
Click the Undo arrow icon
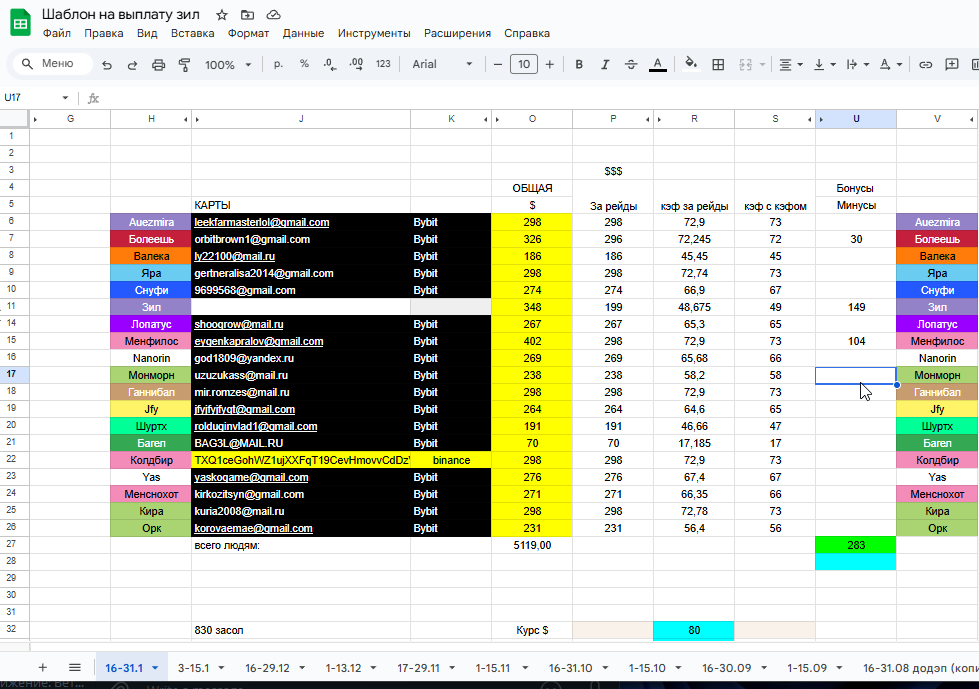(107, 64)
